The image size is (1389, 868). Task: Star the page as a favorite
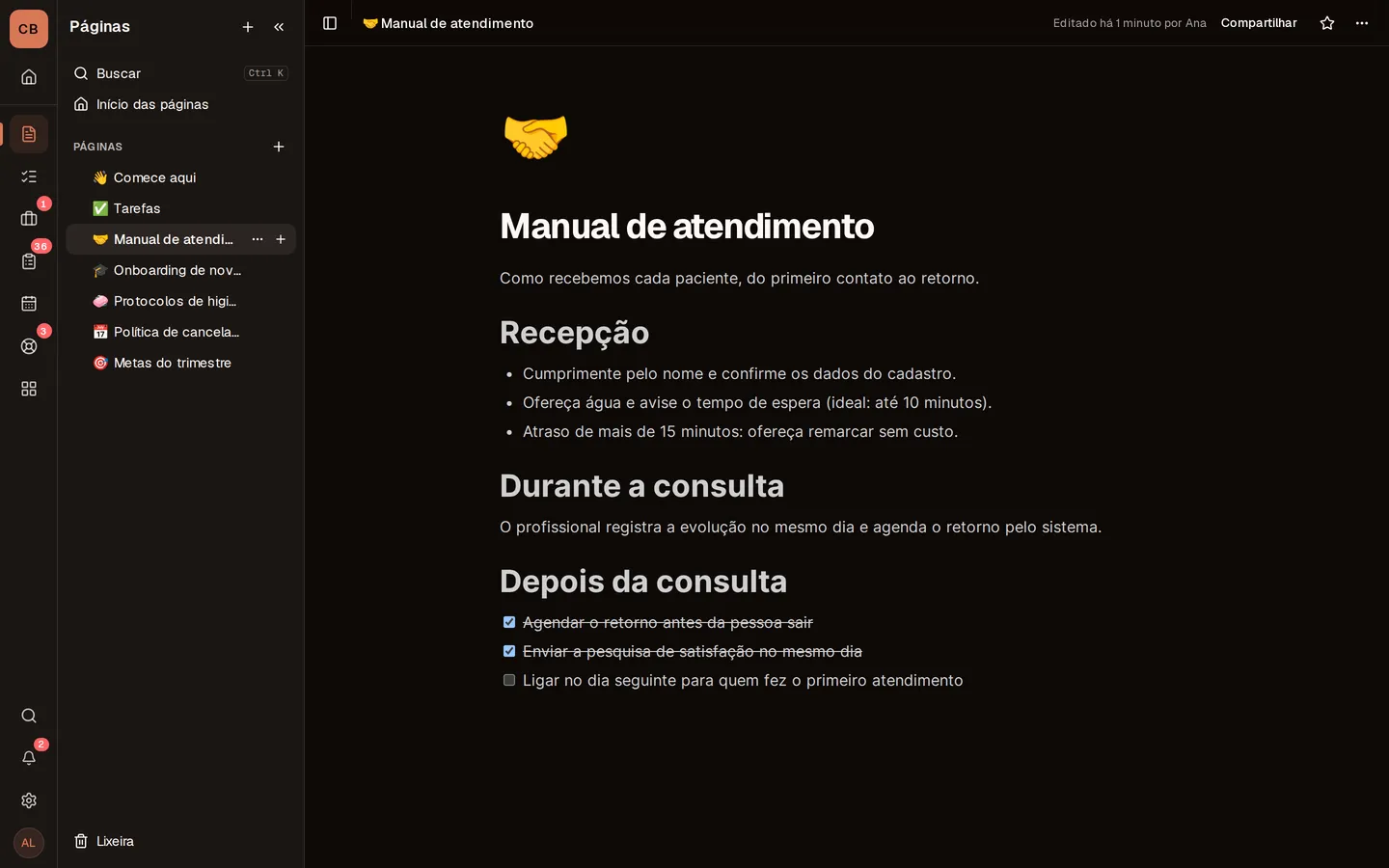1327,23
